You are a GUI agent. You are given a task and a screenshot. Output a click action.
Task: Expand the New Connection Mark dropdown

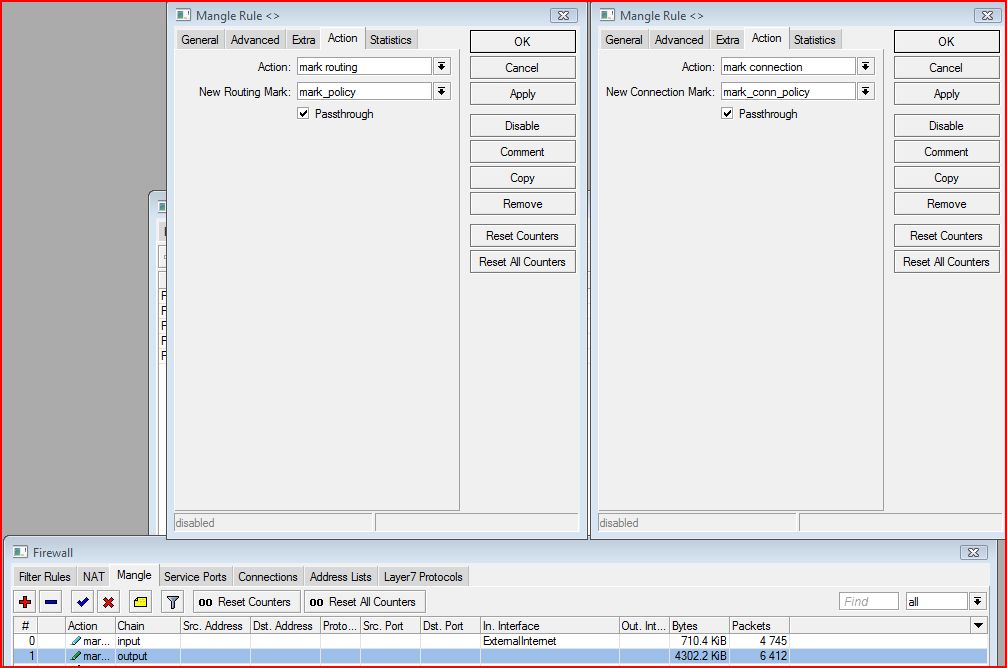coord(865,92)
